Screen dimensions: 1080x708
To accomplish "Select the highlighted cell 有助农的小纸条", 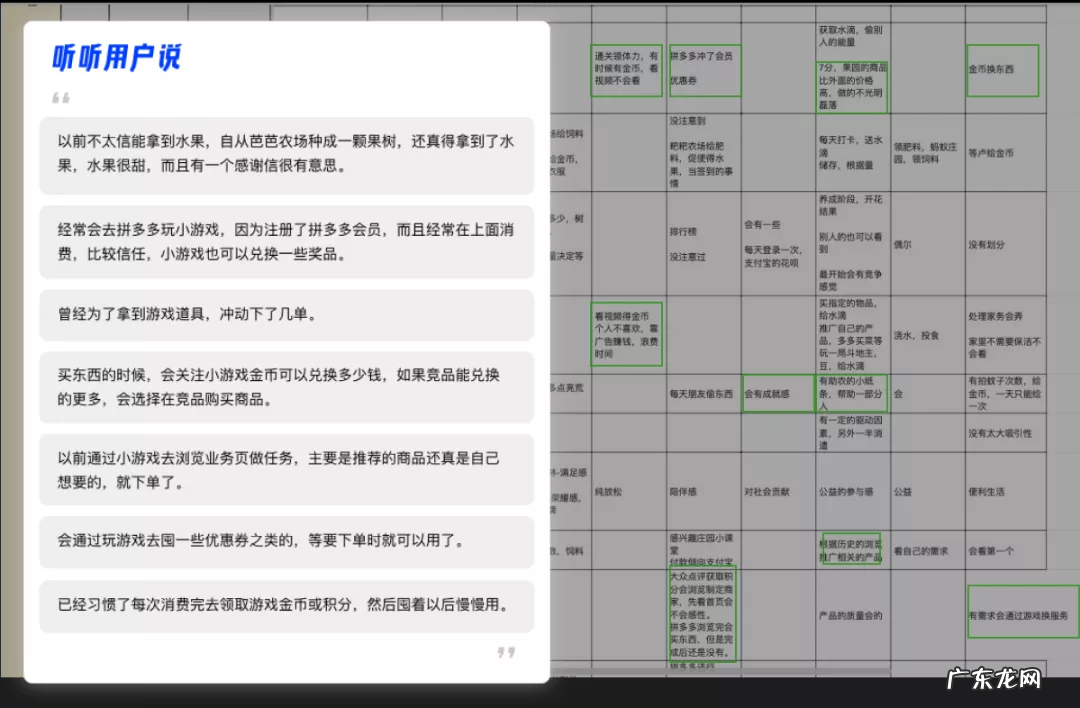I will point(850,393).
